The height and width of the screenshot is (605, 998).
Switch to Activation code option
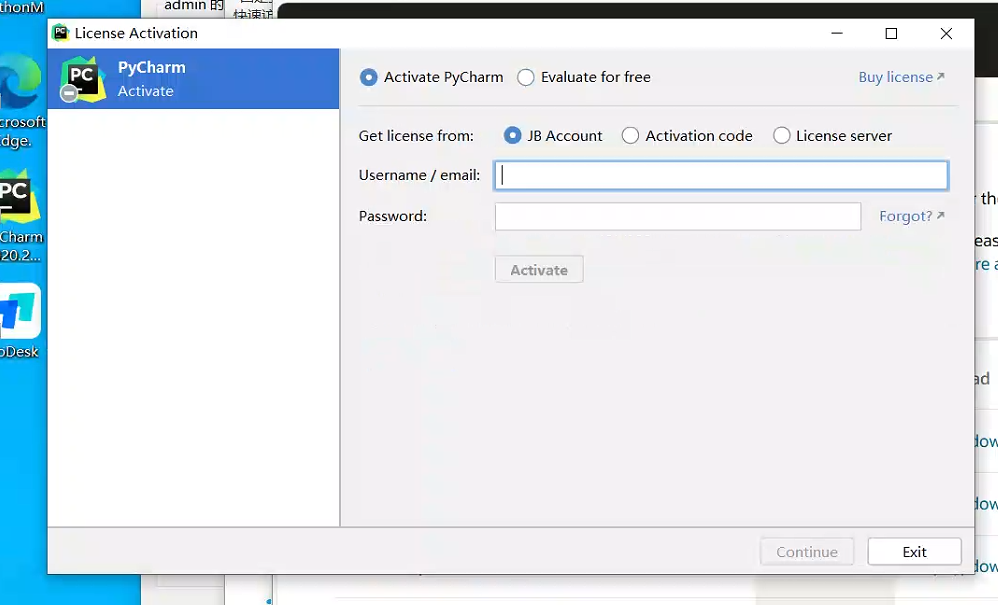pos(630,136)
